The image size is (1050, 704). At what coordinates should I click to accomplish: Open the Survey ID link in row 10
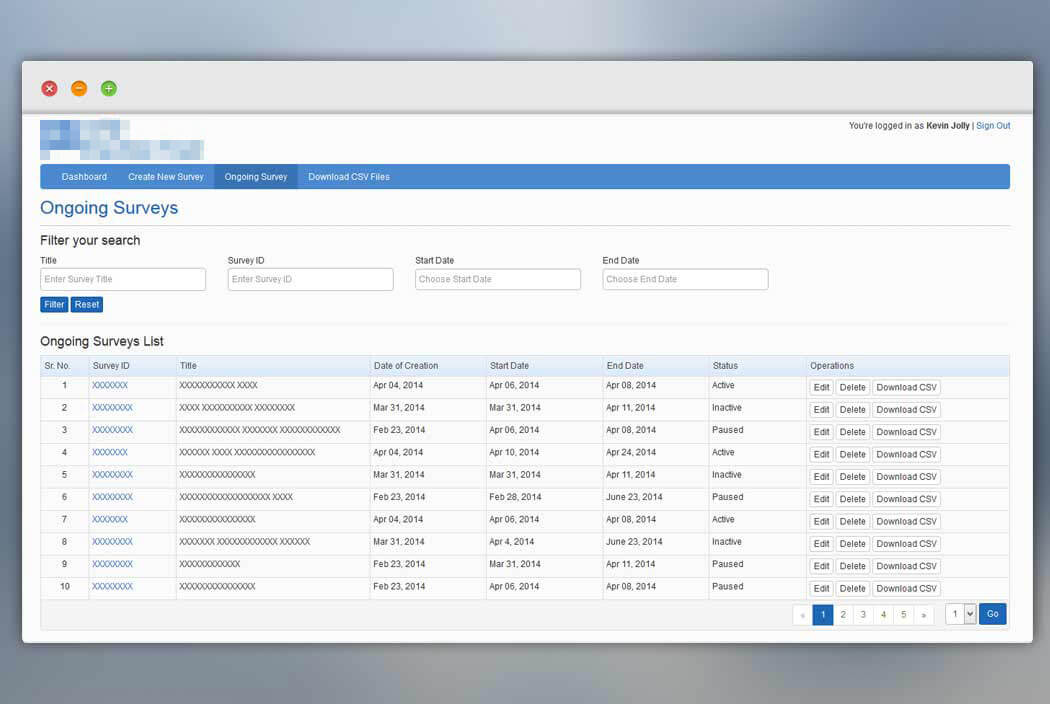(112, 586)
